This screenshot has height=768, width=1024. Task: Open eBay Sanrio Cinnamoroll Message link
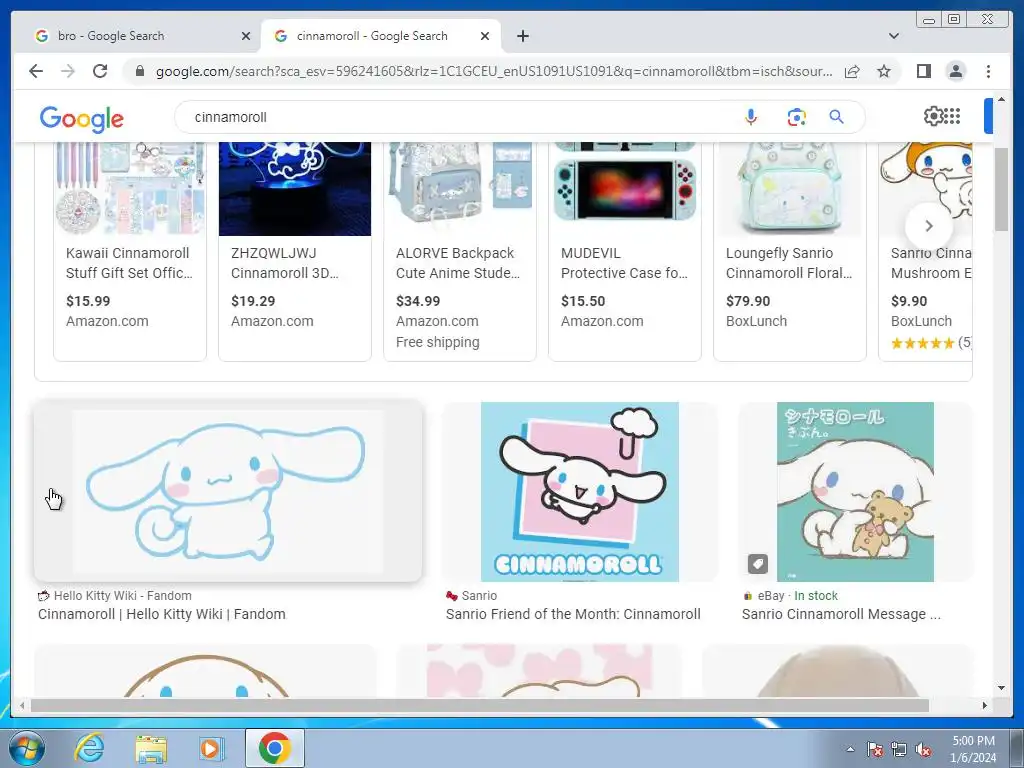(x=841, y=615)
